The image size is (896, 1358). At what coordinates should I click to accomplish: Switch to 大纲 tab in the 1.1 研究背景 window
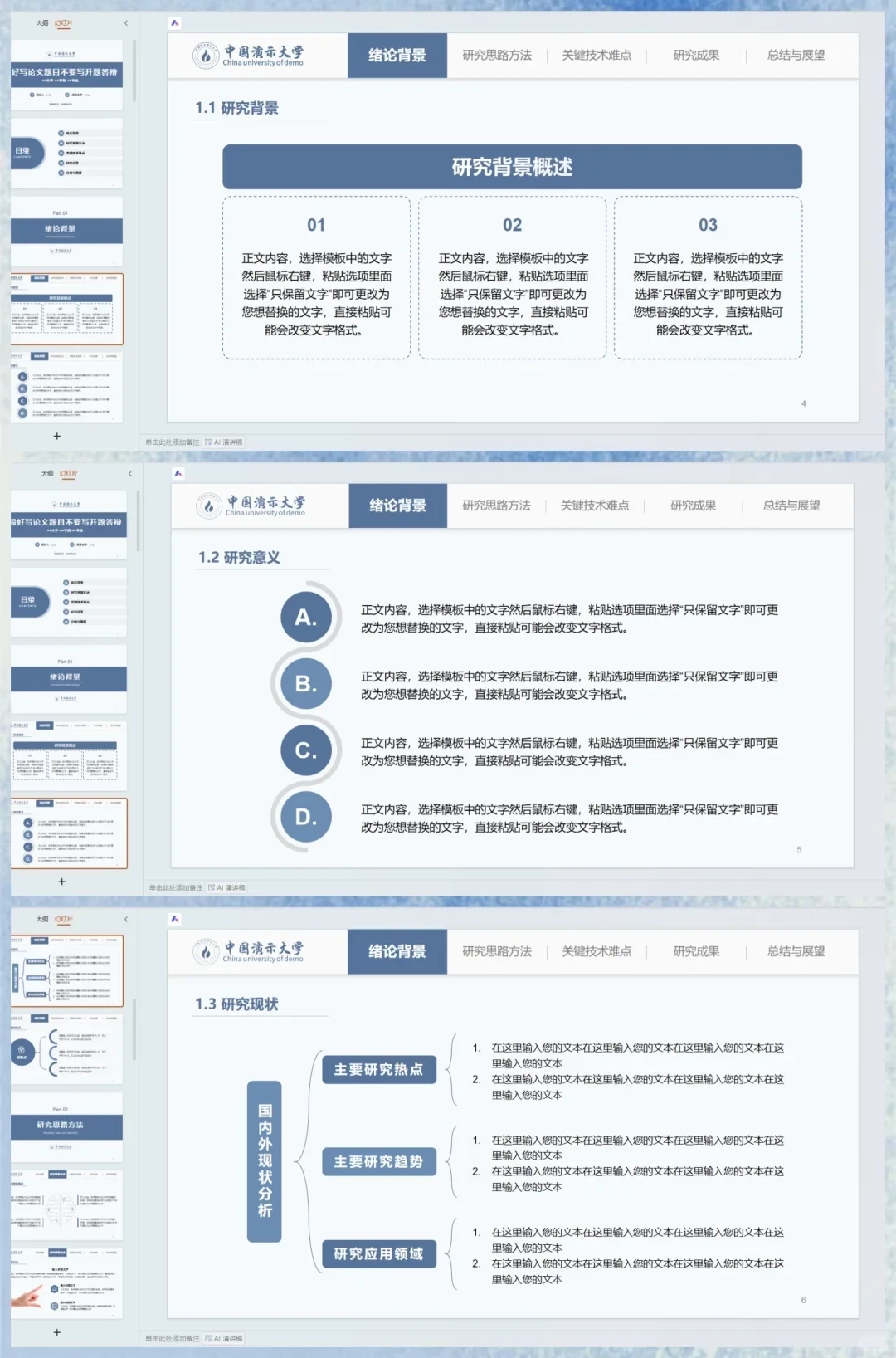point(42,23)
